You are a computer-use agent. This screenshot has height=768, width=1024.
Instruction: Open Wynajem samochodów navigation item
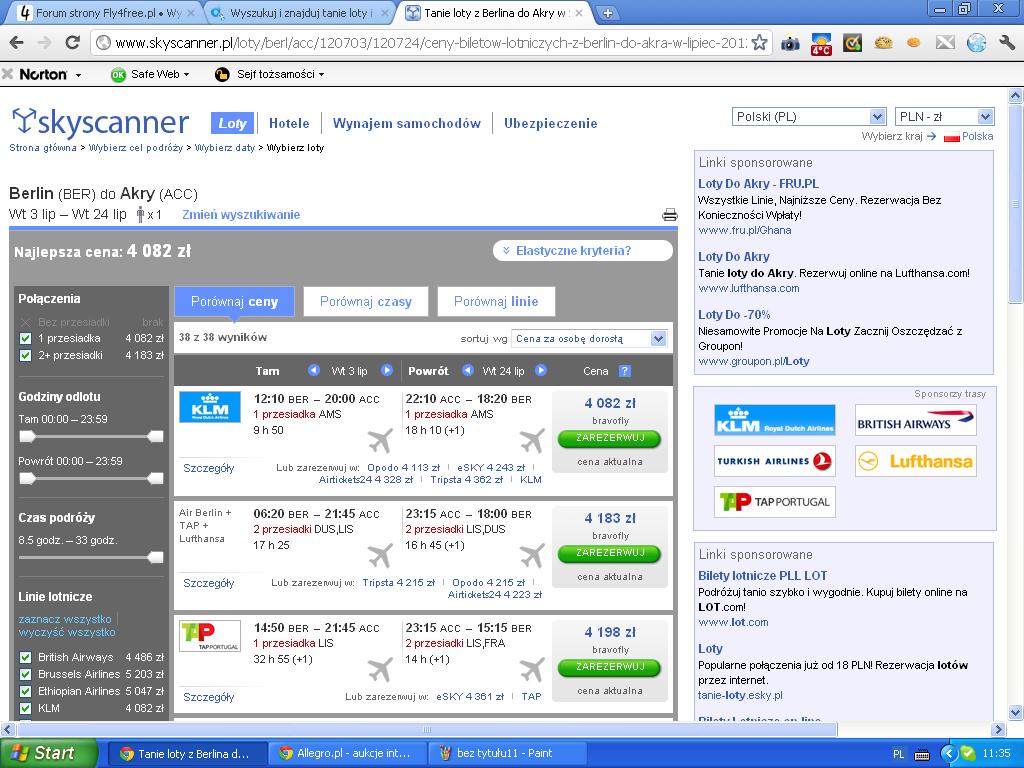[x=407, y=123]
